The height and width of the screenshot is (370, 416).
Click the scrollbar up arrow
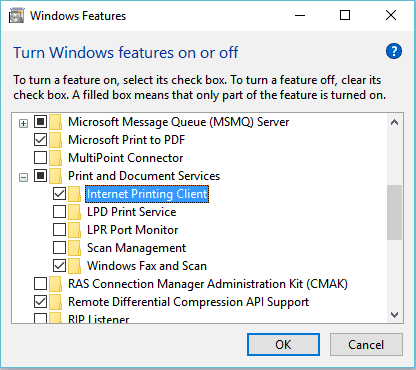(x=395, y=122)
